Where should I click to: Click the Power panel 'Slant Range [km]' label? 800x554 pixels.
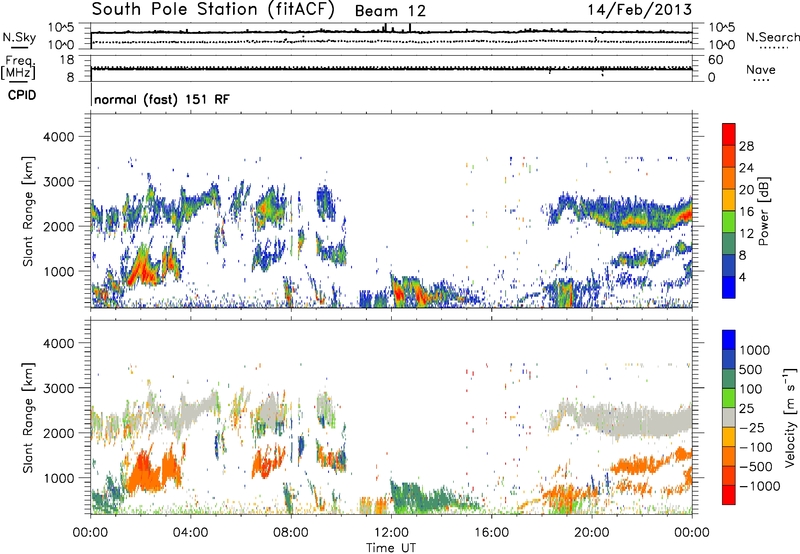point(28,211)
